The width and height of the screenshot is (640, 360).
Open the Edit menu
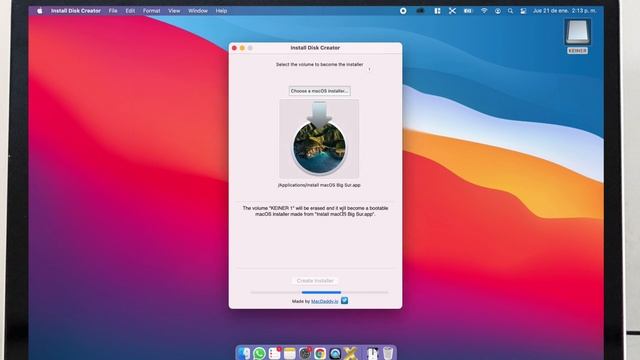(130, 11)
